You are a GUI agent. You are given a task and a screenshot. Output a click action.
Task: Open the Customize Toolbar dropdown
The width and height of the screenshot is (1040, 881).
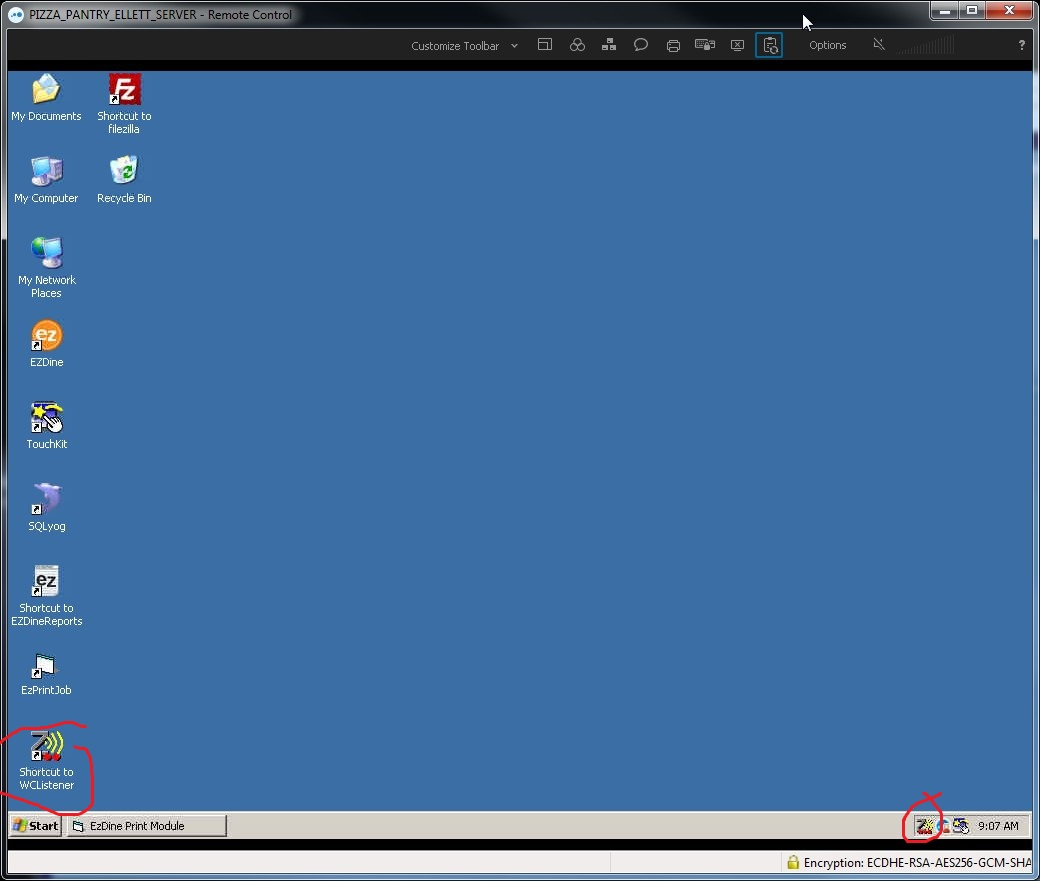pos(464,46)
